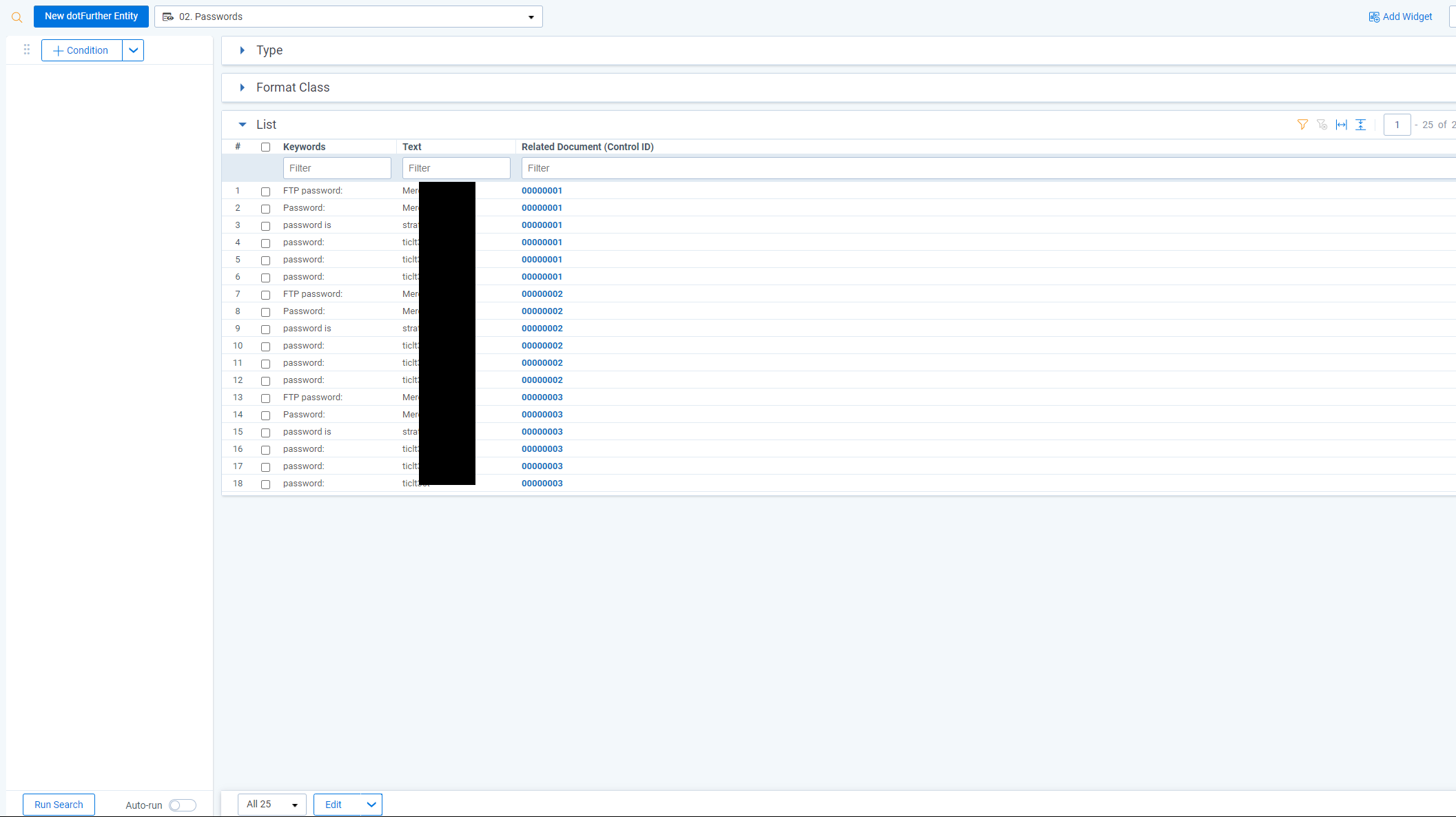
Task: Sort by the Keywords column header
Action: coord(304,147)
